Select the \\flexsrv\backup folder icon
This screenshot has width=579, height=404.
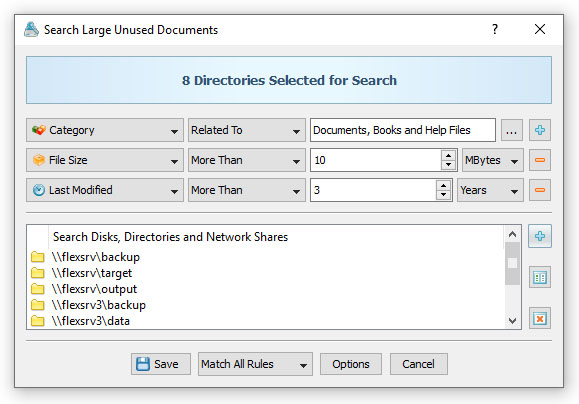pos(37,257)
